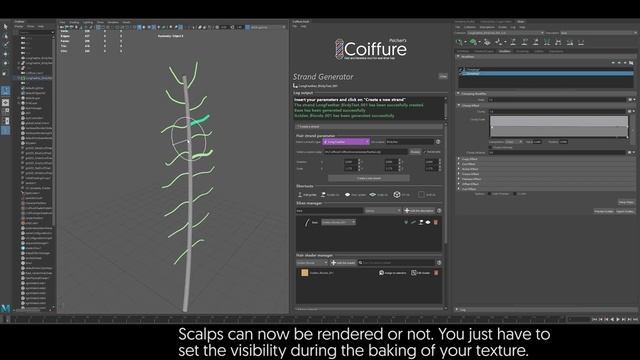Open add modifier window icon in Modifiers section
The width and height of the screenshot is (640, 360).
631,63
